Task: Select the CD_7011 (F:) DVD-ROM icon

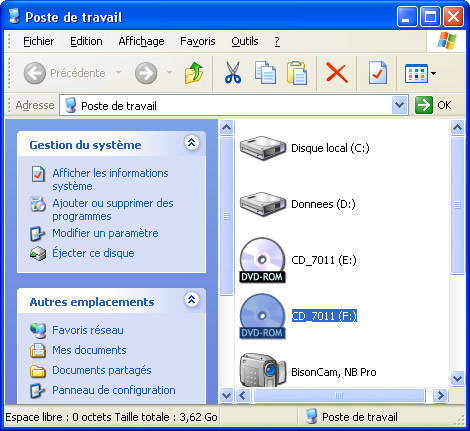Action: coord(262,316)
